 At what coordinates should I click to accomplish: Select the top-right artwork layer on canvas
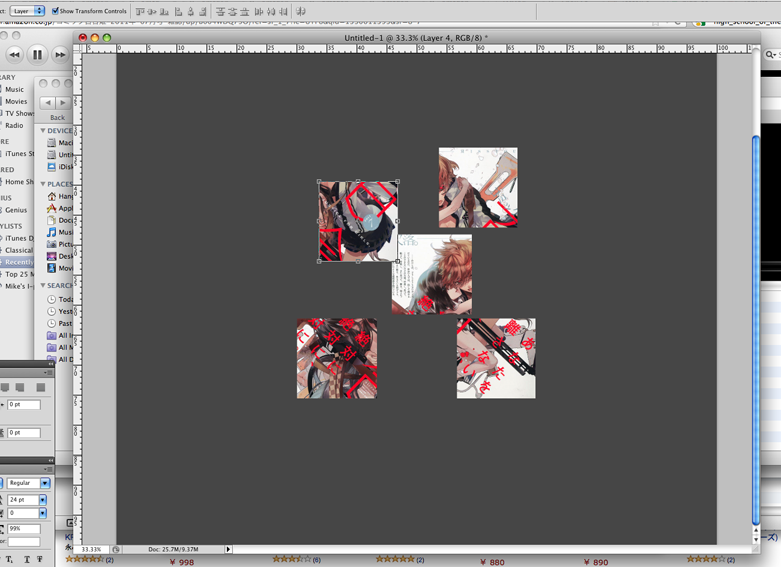click(x=478, y=187)
